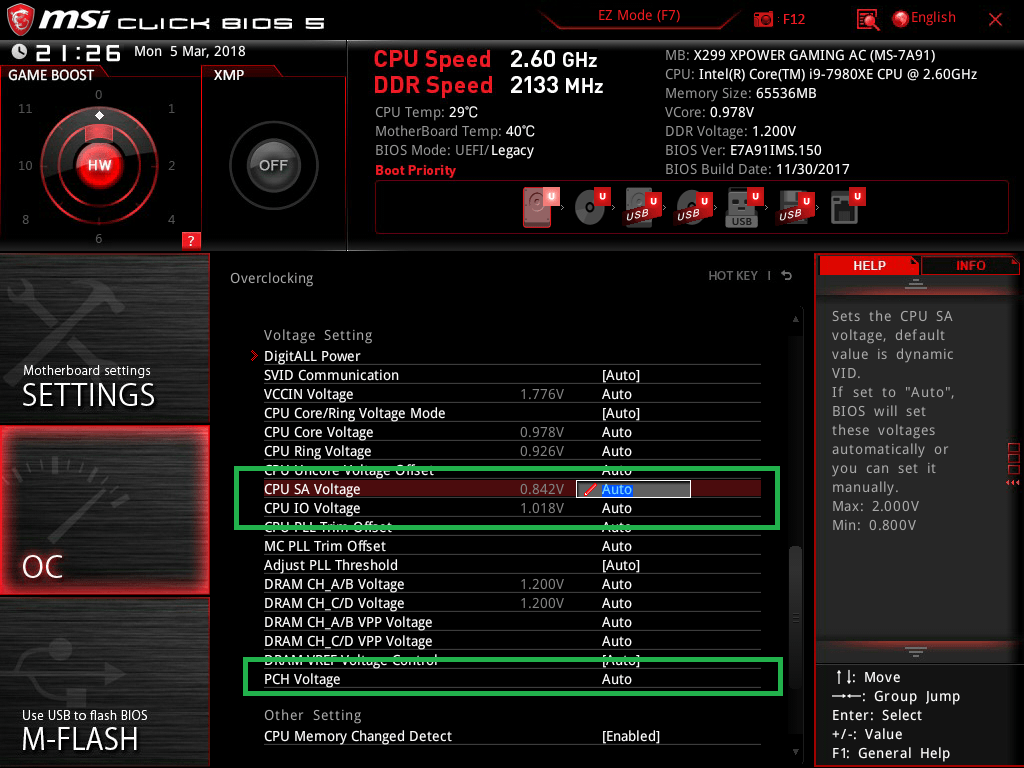Open the M-FLASH BIOS flashing section
Viewport: 1024px width, 768px height.
[104, 682]
